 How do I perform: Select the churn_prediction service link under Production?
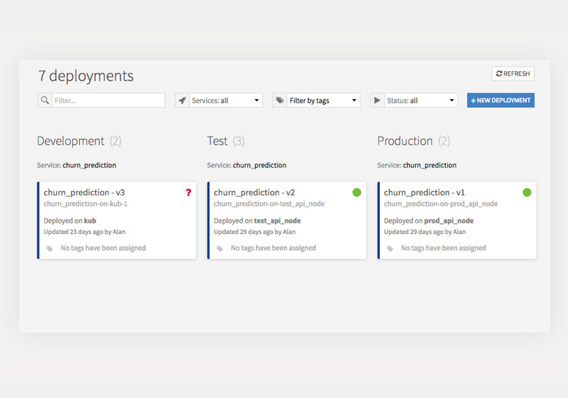(430, 165)
